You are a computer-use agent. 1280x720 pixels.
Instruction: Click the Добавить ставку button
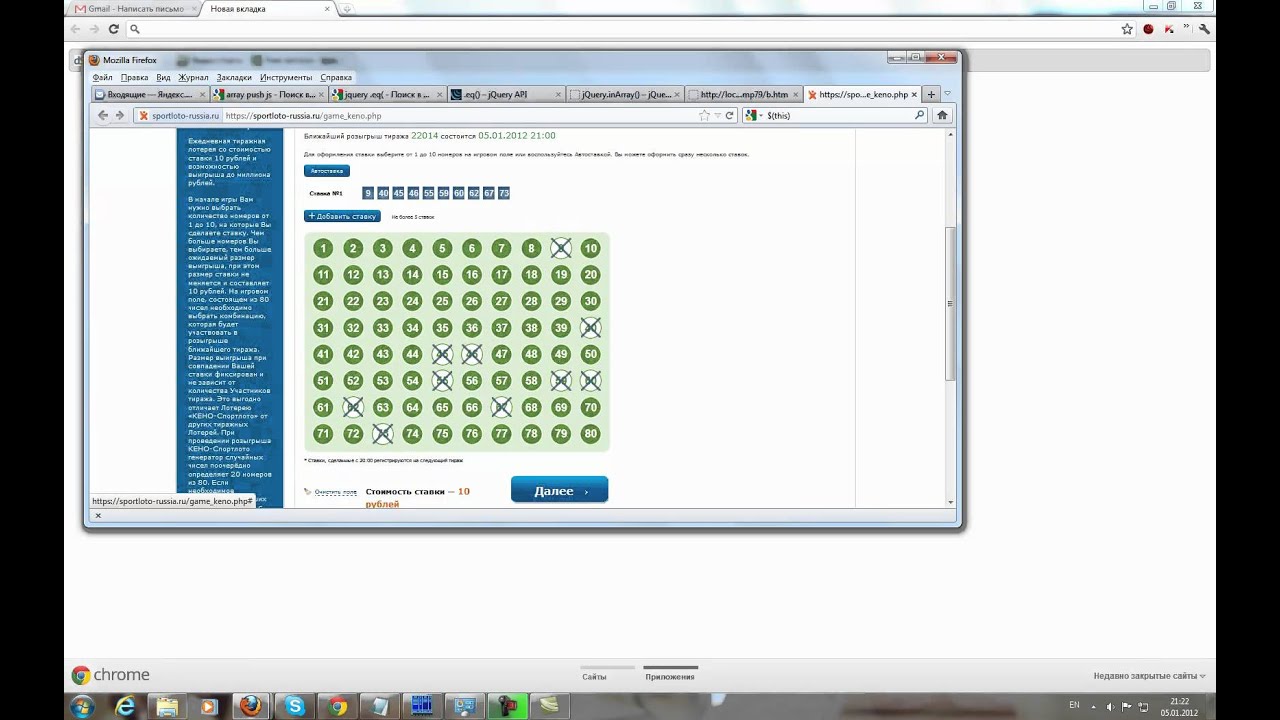point(342,216)
